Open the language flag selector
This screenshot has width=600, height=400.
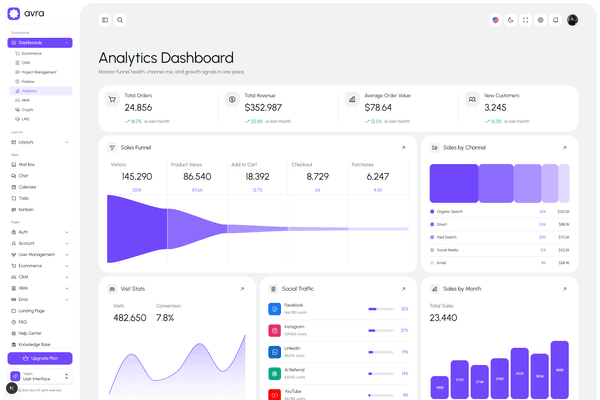point(496,20)
